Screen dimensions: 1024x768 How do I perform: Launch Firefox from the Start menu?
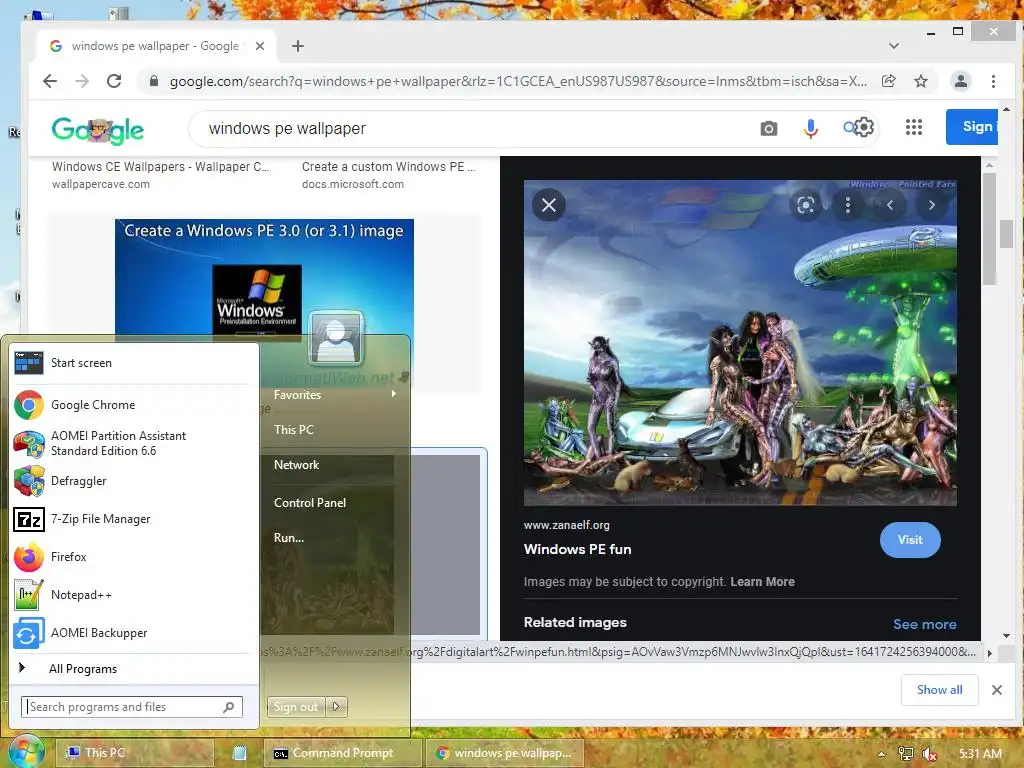[131, 557]
